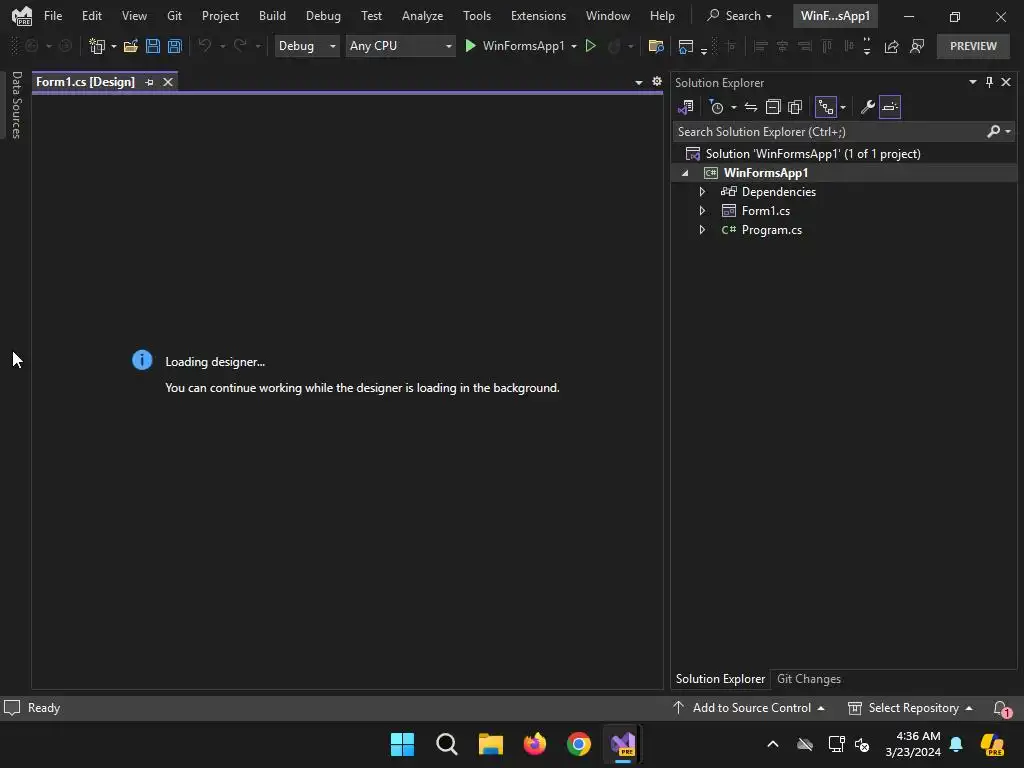Click the Open File folder icon
1024x768 pixels.
coord(131,46)
